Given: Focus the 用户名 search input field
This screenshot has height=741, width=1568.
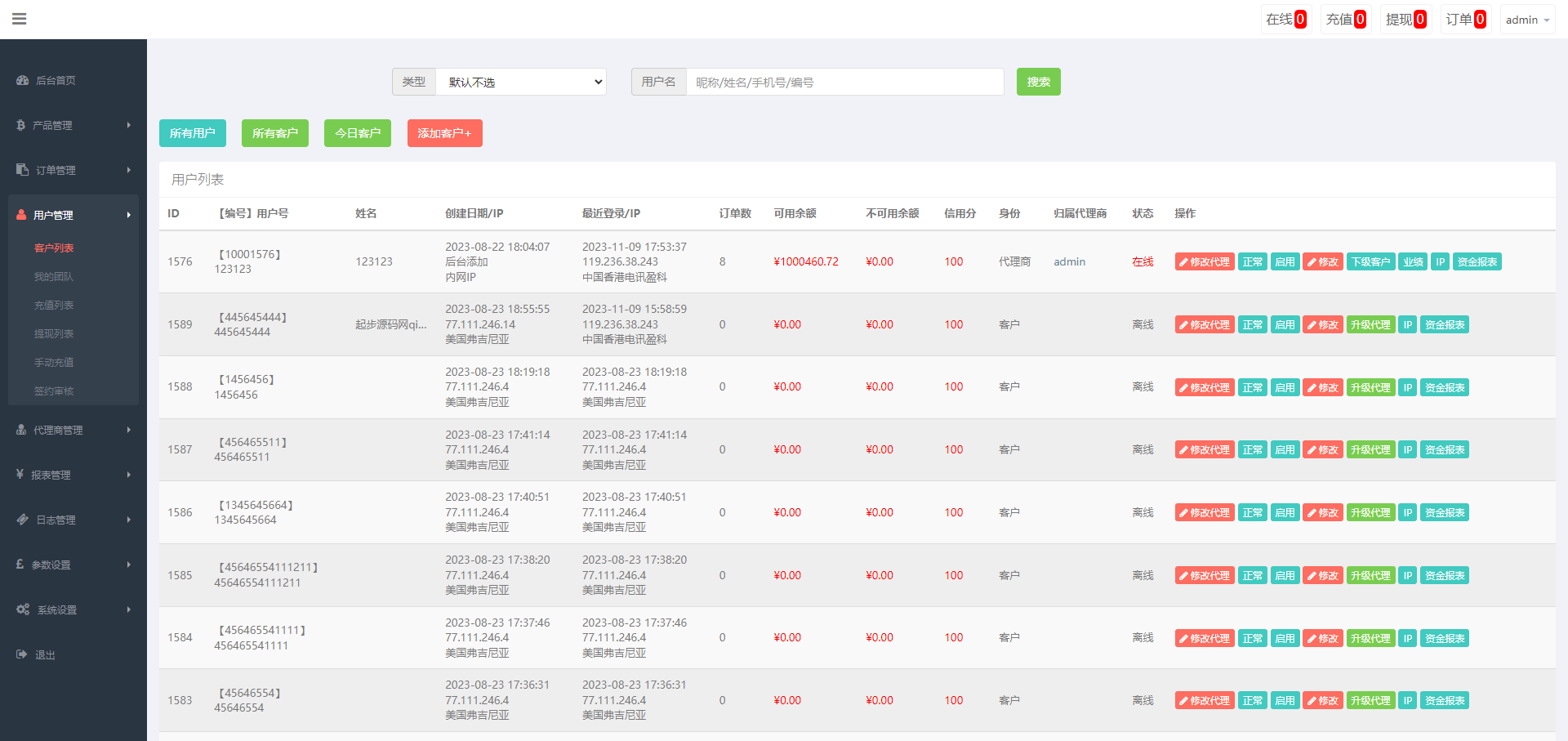Looking at the screenshot, I should (844, 82).
